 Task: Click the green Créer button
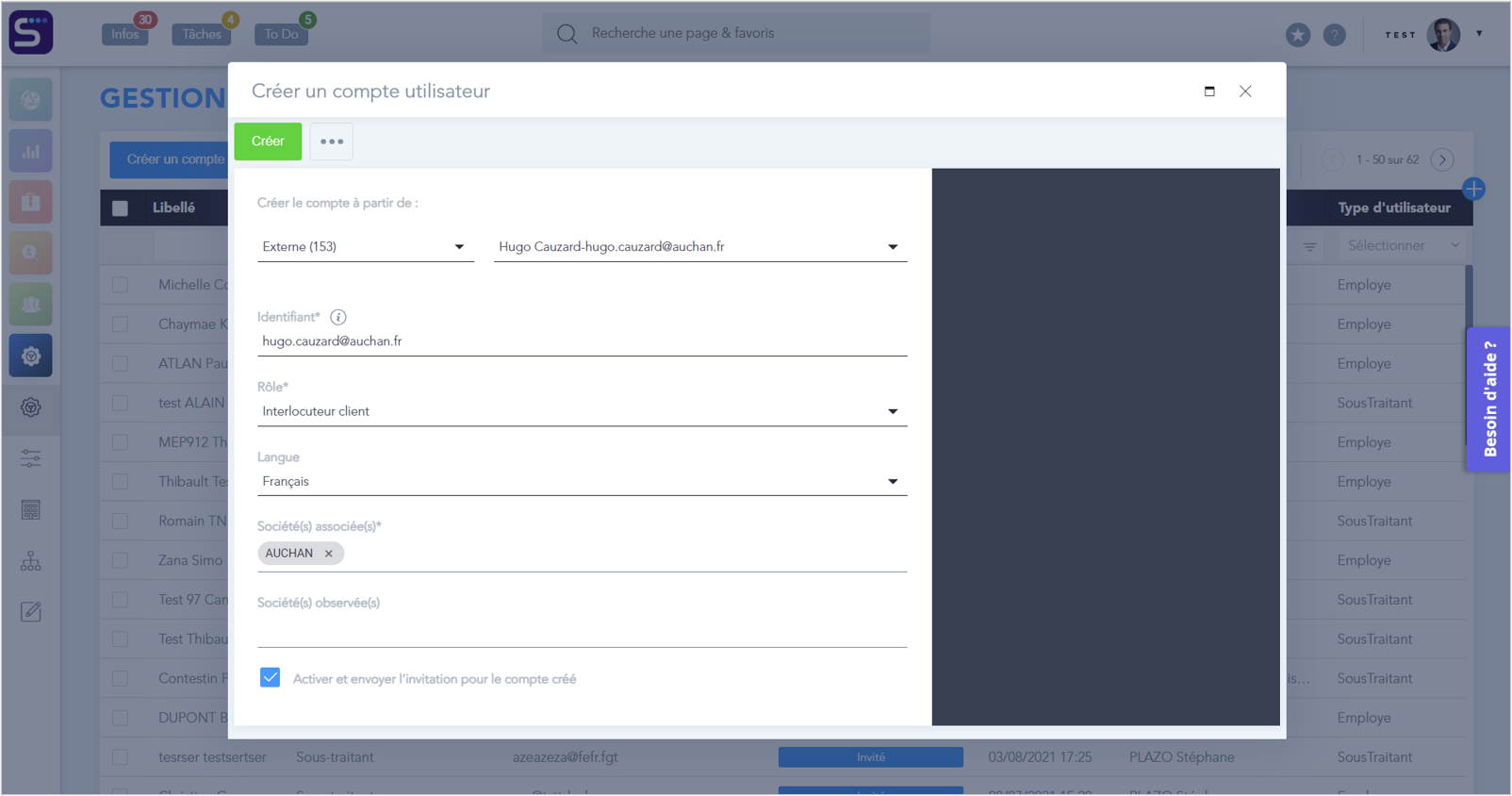pyautogui.click(x=268, y=141)
